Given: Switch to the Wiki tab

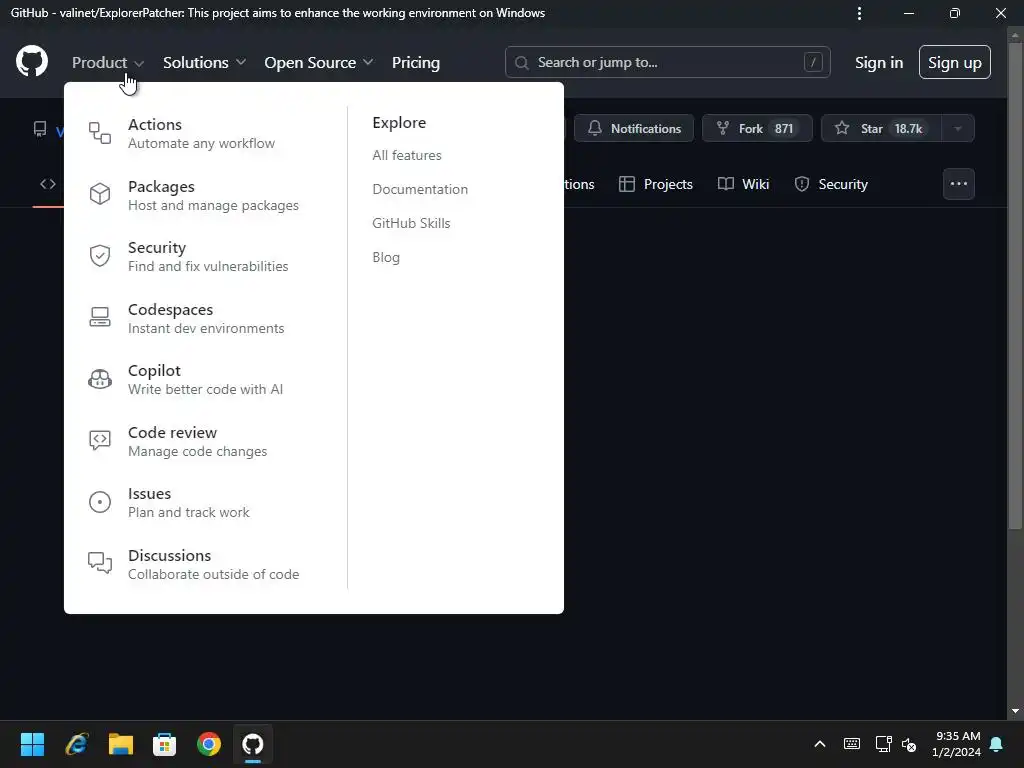Looking at the screenshot, I should tap(743, 184).
